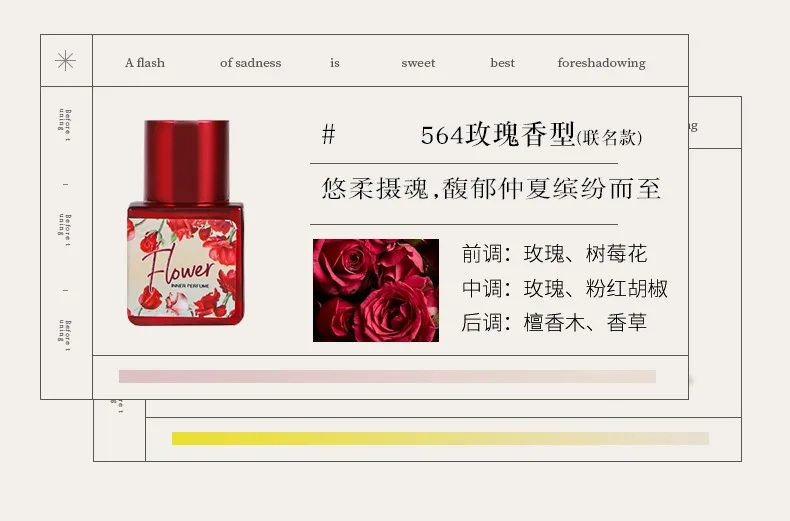This screenshot has height=521, width=790.
Task: Select the red Flower perfume bottle
Action: click(186, 223)
